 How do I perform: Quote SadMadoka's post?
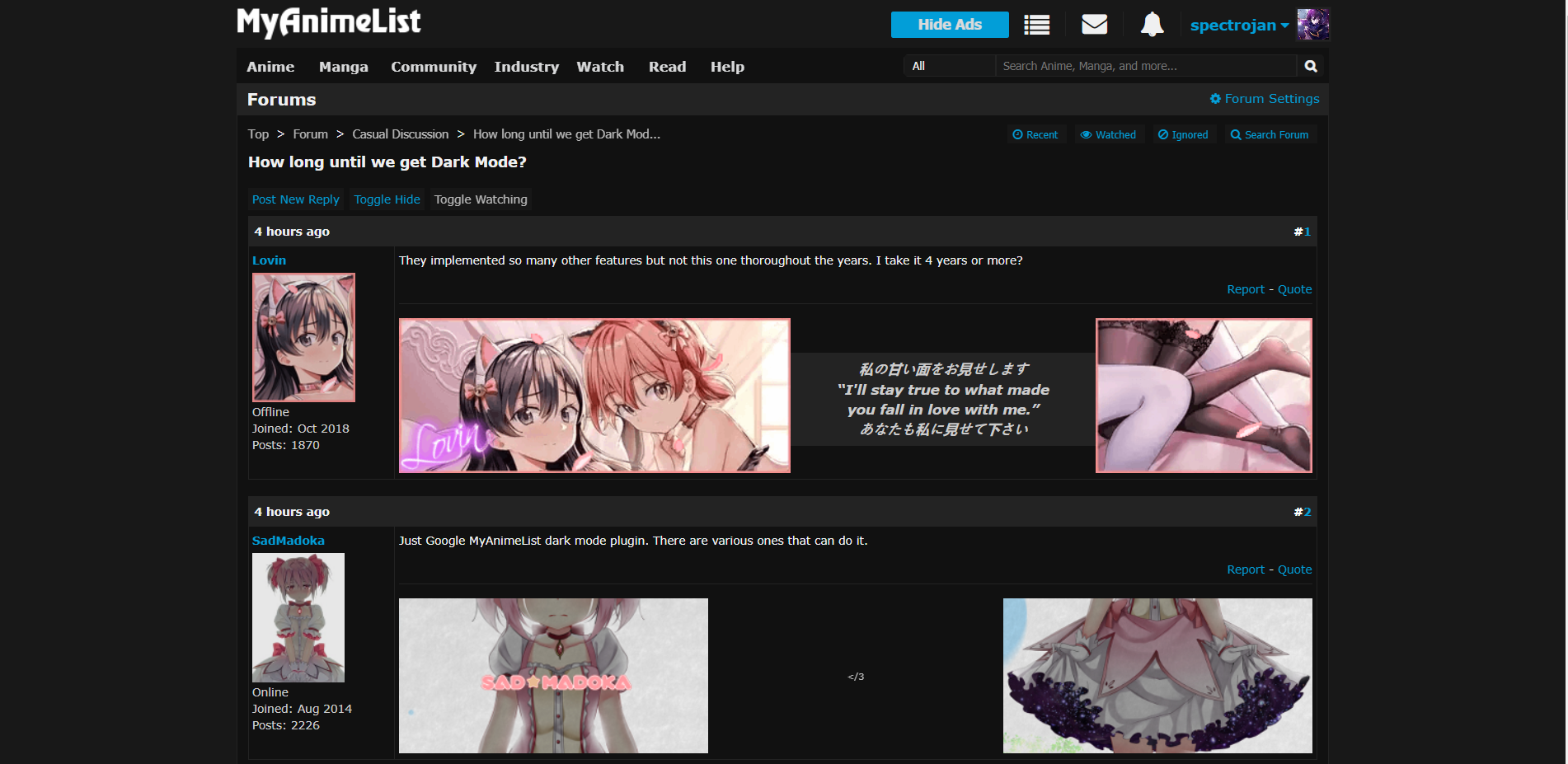click(1295, 569)
